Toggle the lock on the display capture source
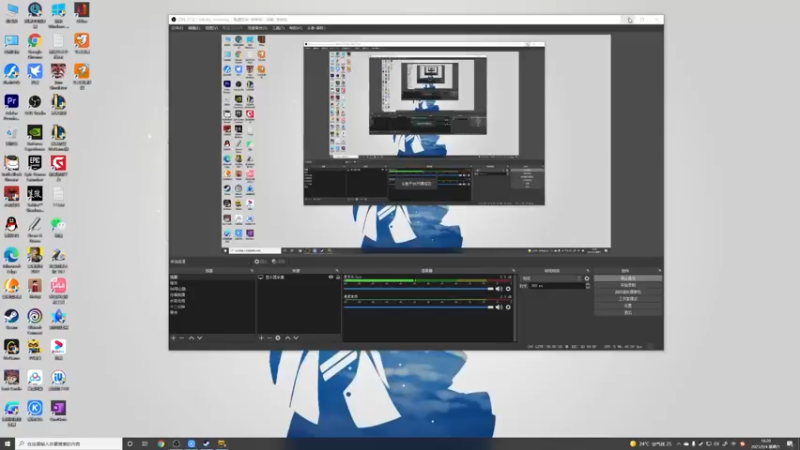Screen dimensions: 800x450 (338, 277)
